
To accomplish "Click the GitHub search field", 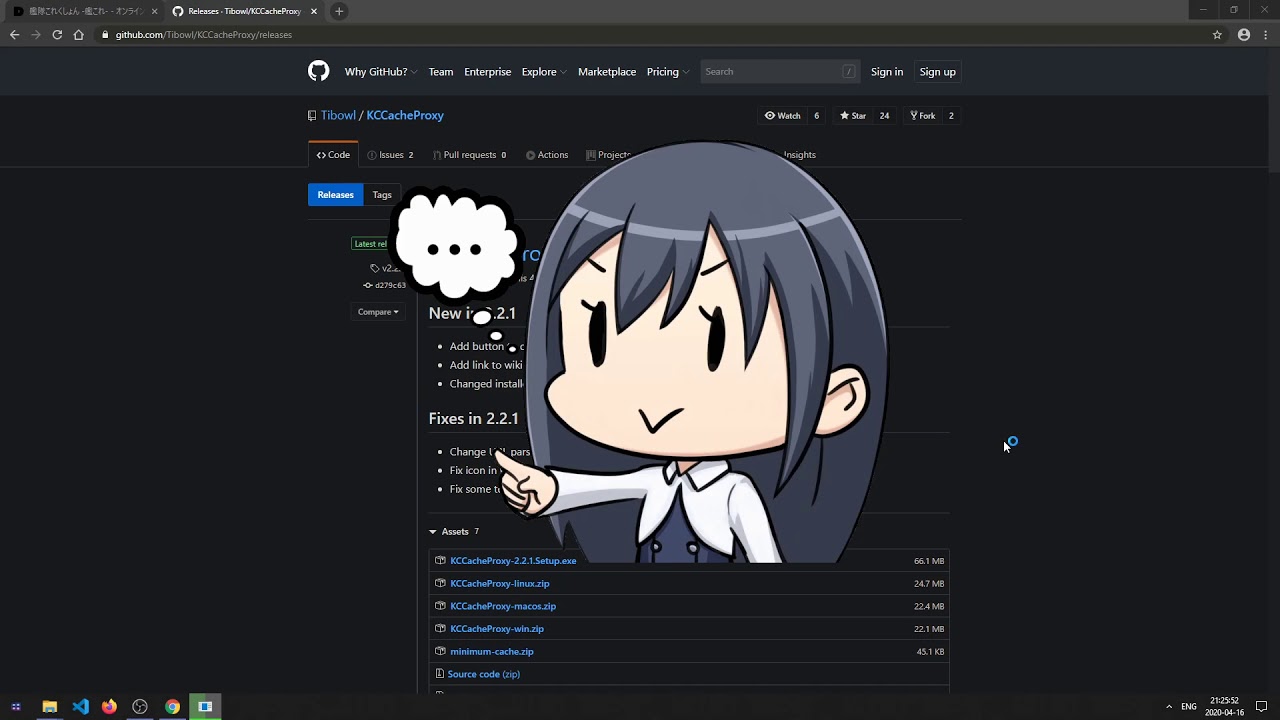I will pyautogui.click(x=779, y=72).
